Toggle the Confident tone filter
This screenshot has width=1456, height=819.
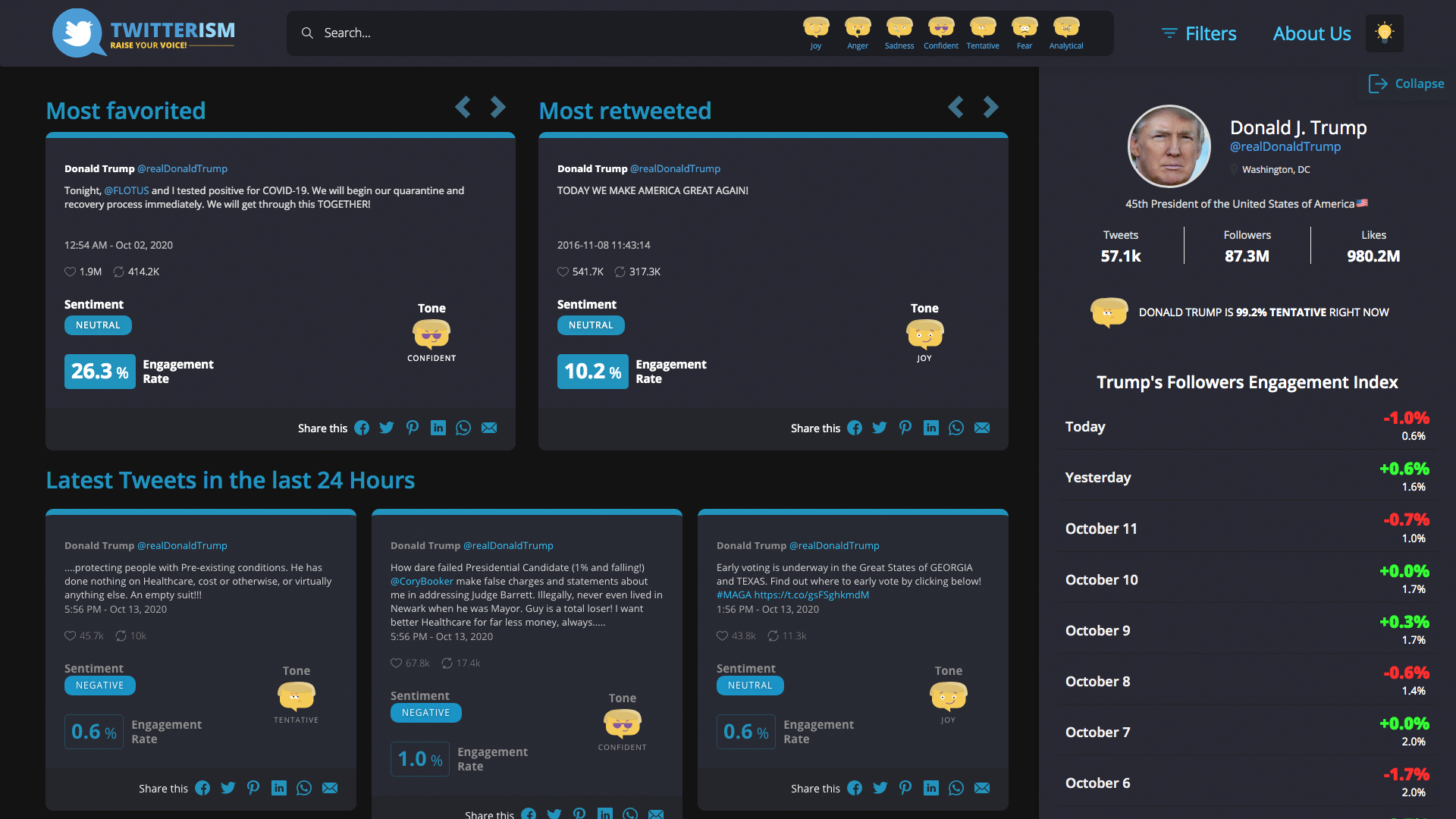click(941, 29)
